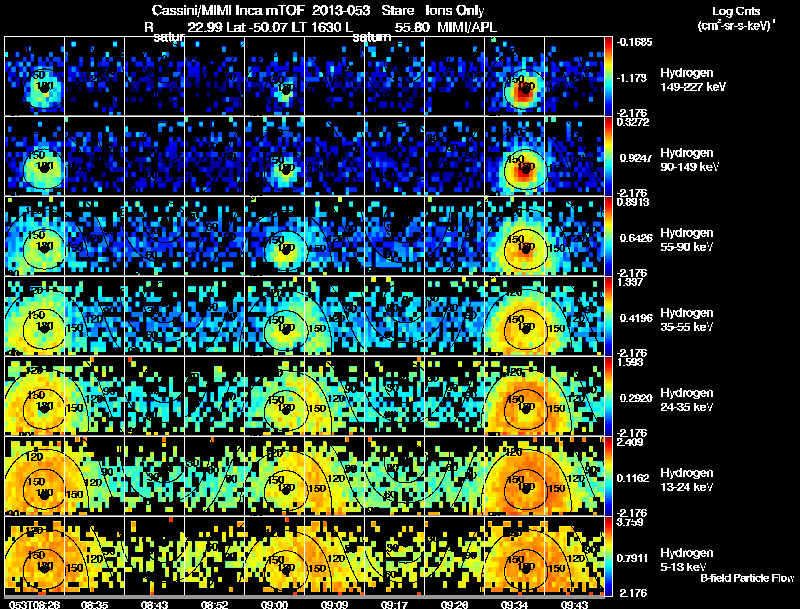The height and width of the screenshot is (609, 800).
Task: Select the 'Hydrogen 55-90 keV' row label
Action: pos(686,240)
